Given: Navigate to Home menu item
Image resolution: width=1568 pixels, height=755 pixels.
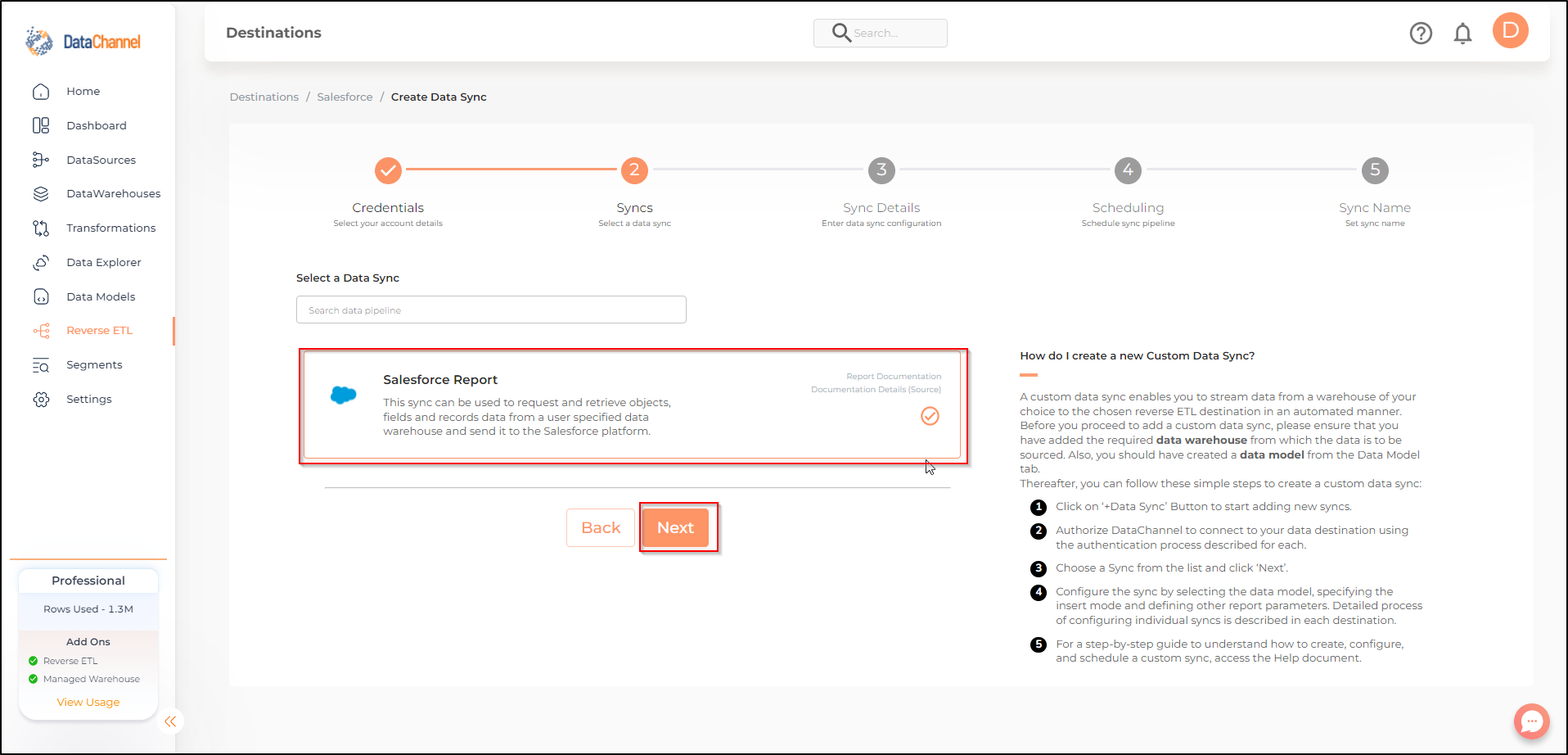Looking at the screenshot, I should tap(83, 92).
